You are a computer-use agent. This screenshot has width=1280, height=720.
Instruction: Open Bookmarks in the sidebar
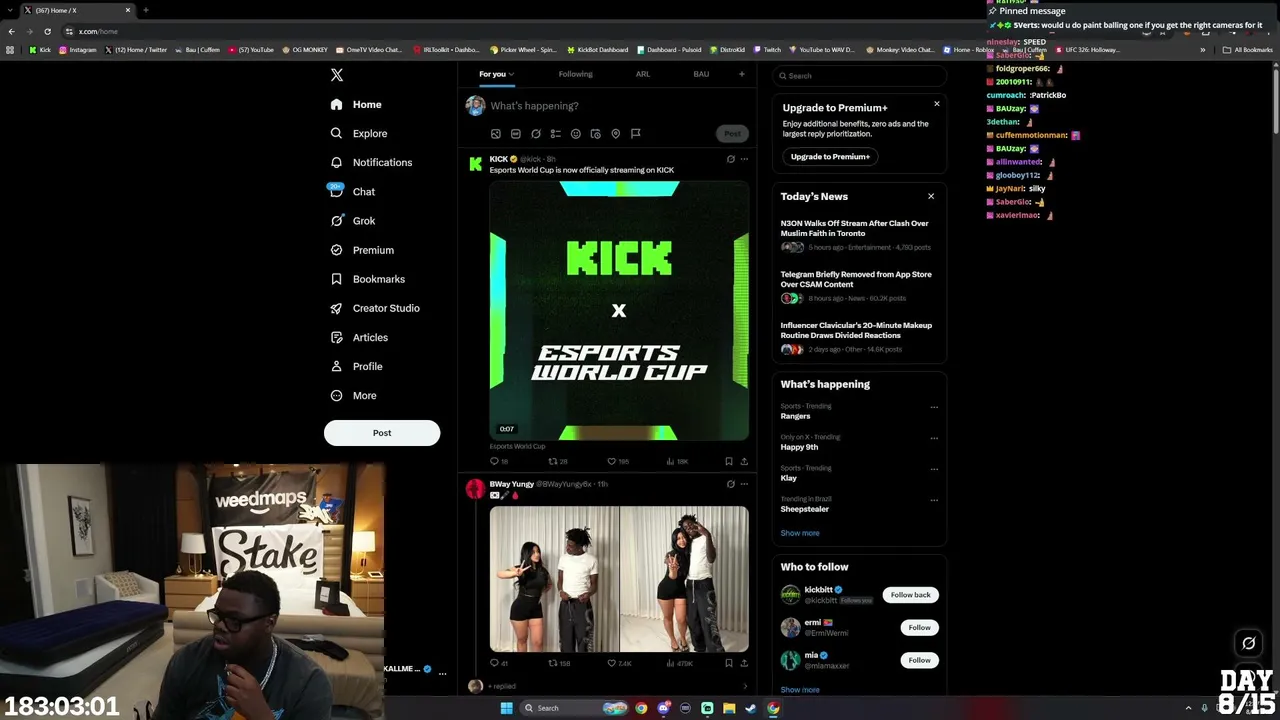tap(367, 279)
